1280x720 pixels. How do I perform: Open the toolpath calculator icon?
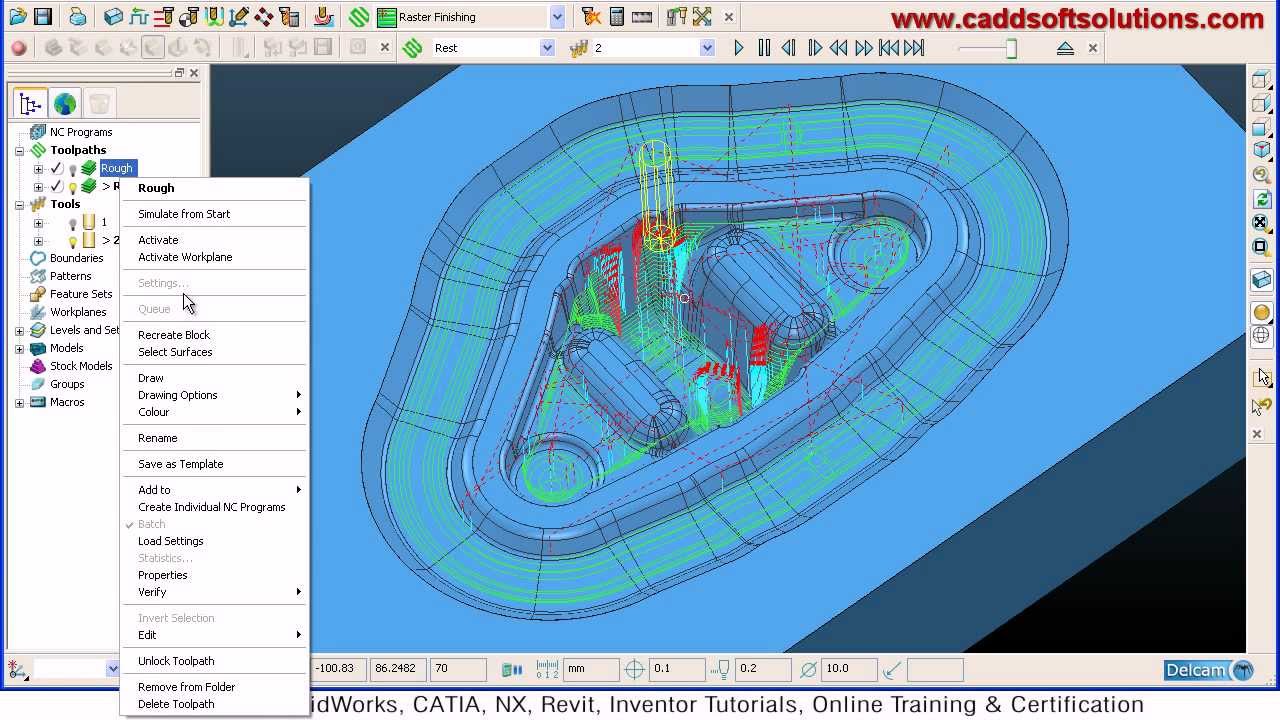pyautogui.click(x=617, y=17)
